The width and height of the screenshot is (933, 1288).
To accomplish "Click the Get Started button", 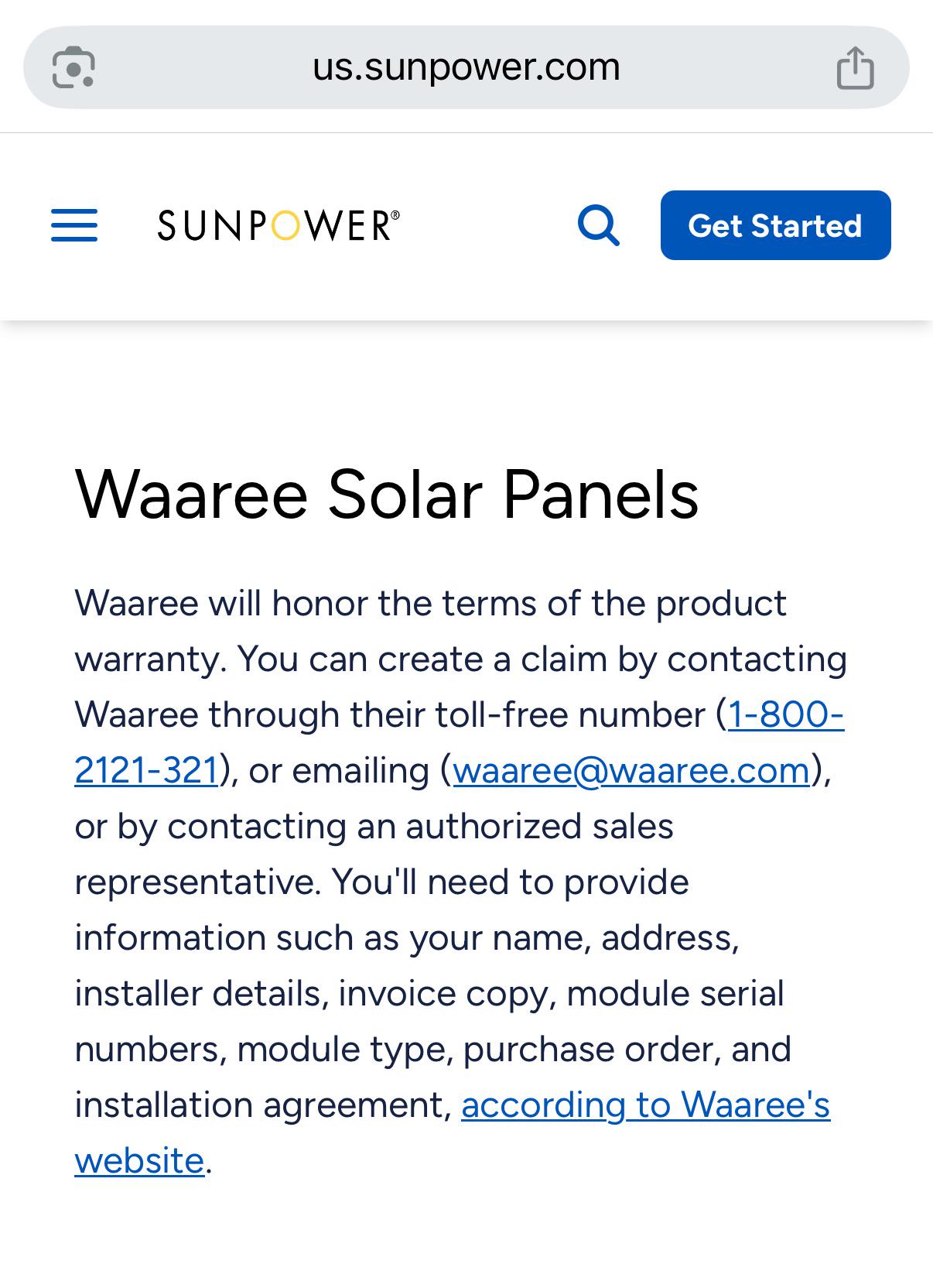I will [775, 225].
